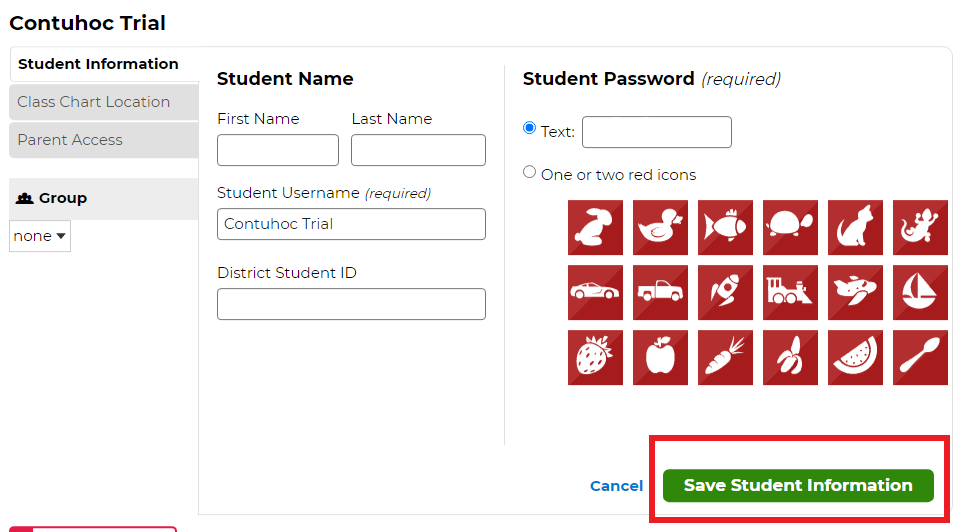Focus the First Name field
968x532 pixels.
click(x=278, y=150)
